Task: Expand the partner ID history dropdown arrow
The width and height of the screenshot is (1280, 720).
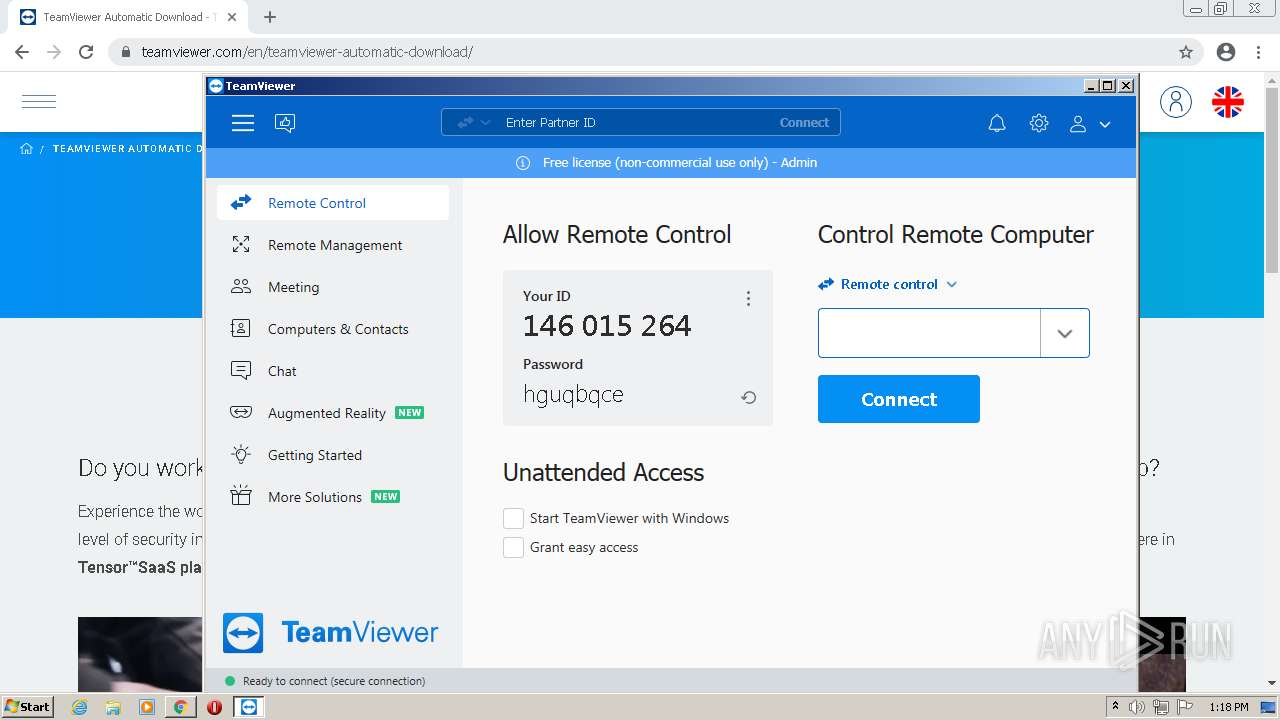Action: tap(1065, 333)
